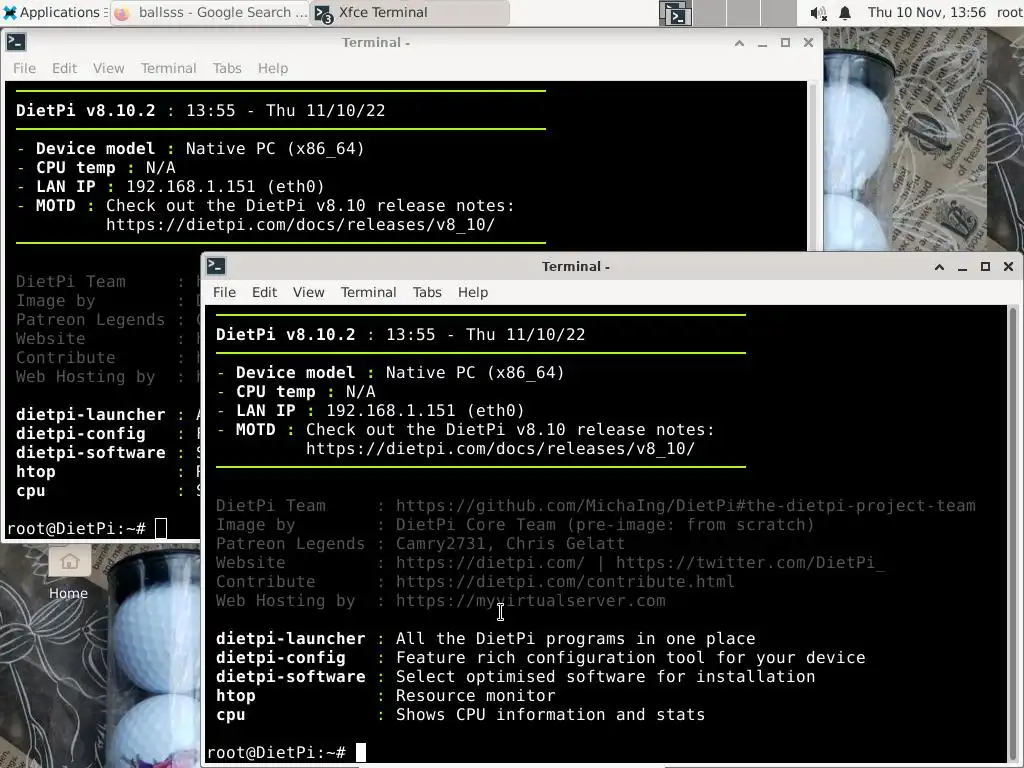The width and height of the screenshot is (1024, 768).
Task: Shade the front terminal window with up arrow
Action: (939, 266)
